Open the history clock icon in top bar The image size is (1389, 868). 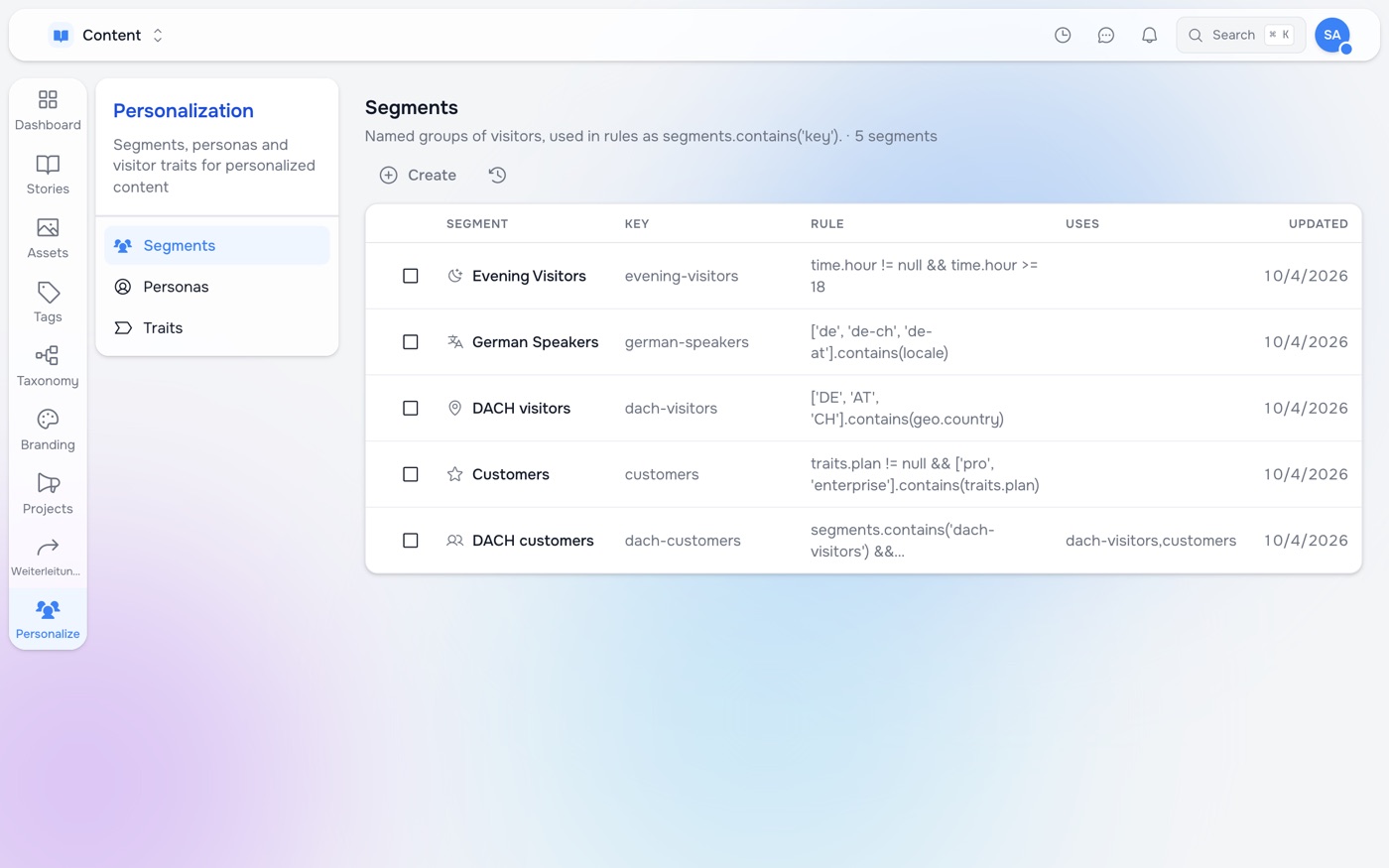tap(1063, 35)
